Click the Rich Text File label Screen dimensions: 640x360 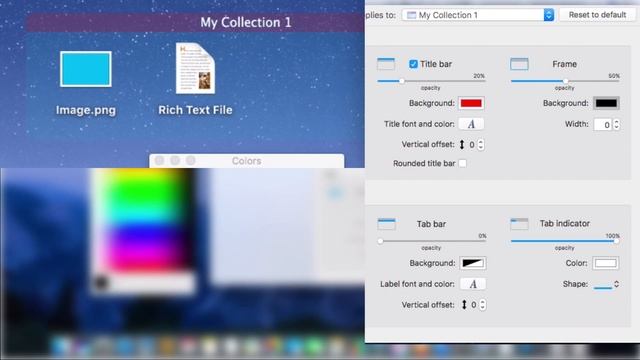(196, 110)
